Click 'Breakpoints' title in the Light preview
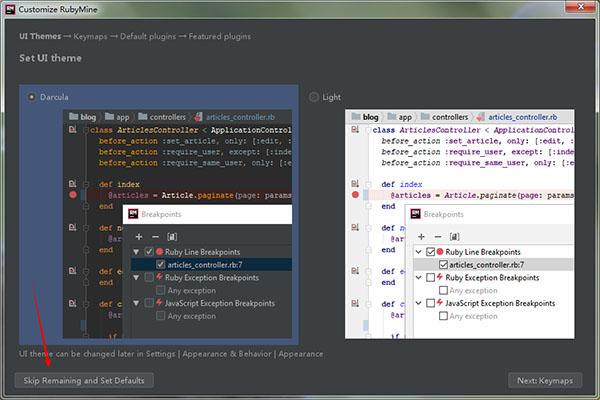 [x=443, y=214]
